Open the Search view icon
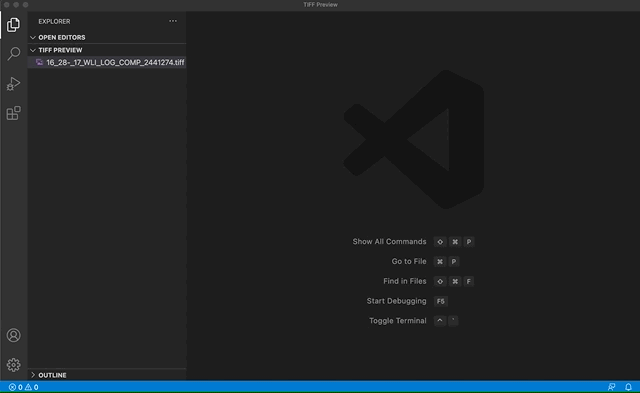The height and width of the screenshot is (393, 640). tap(13, 54)
